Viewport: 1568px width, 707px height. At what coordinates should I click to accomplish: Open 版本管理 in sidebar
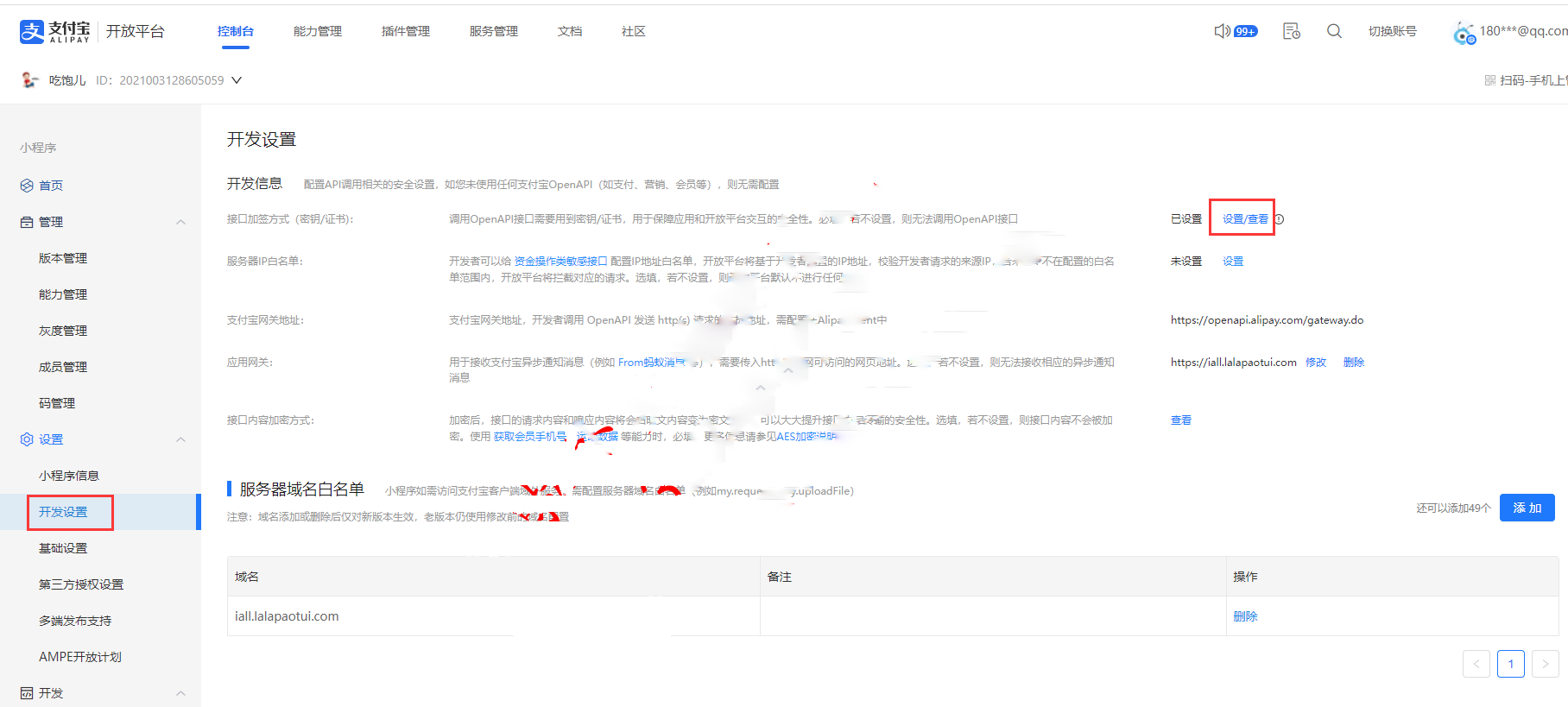point(63,258)
